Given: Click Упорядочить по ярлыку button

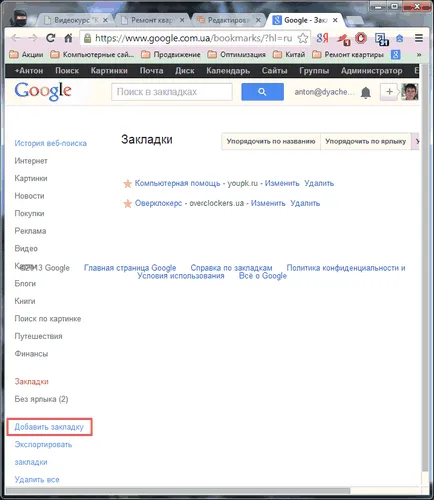Looking at the screenshot, I should click(x=365, y=141).
